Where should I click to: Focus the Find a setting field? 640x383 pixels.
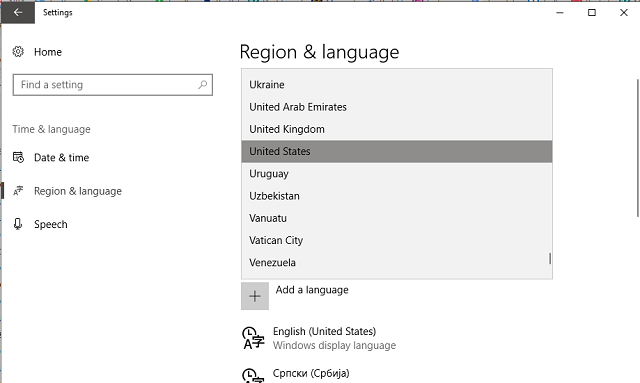[113, 85]
